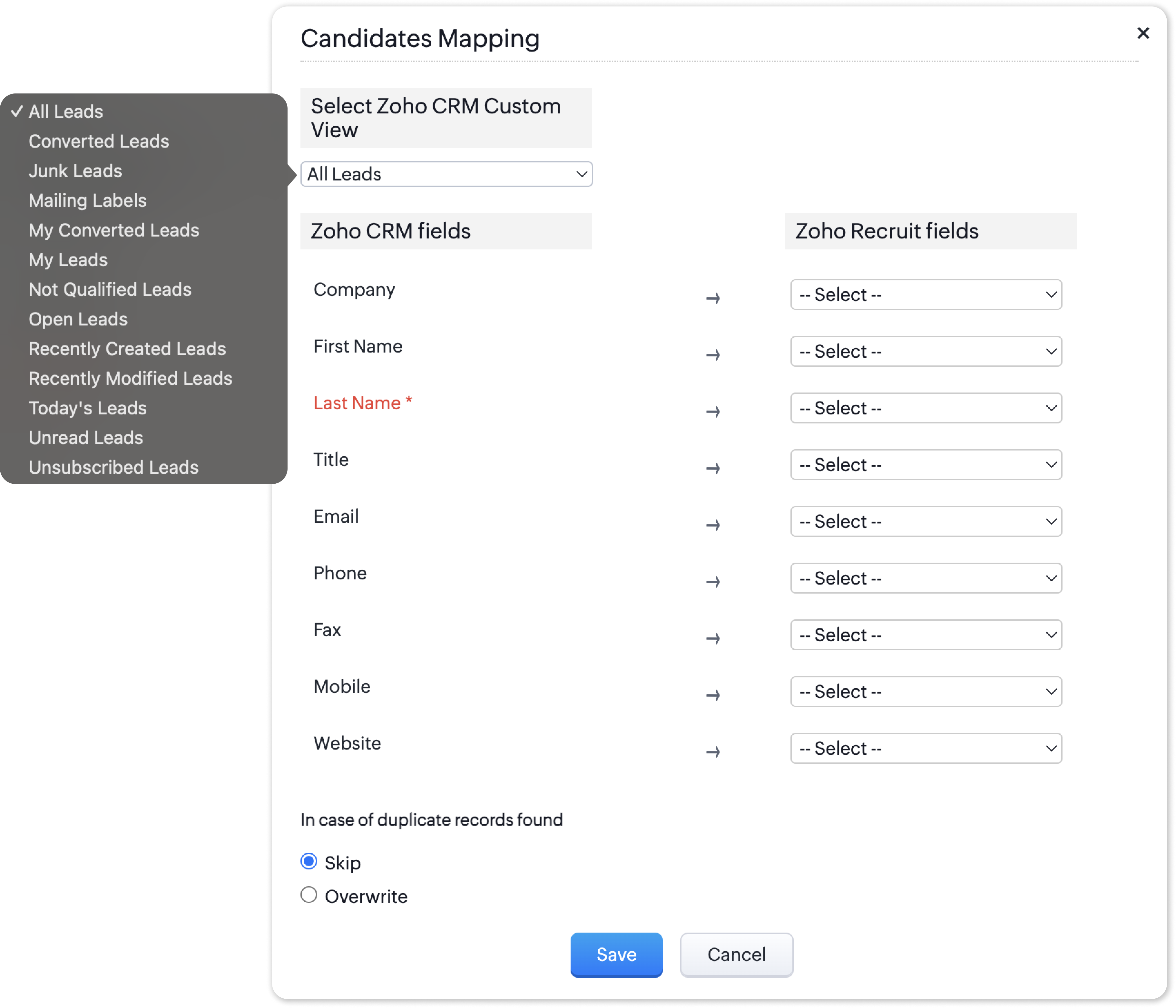Screen dimensions: 1176x1008
Task: Close the Candidates Mapping dialog
Action: click(1142, 33)
